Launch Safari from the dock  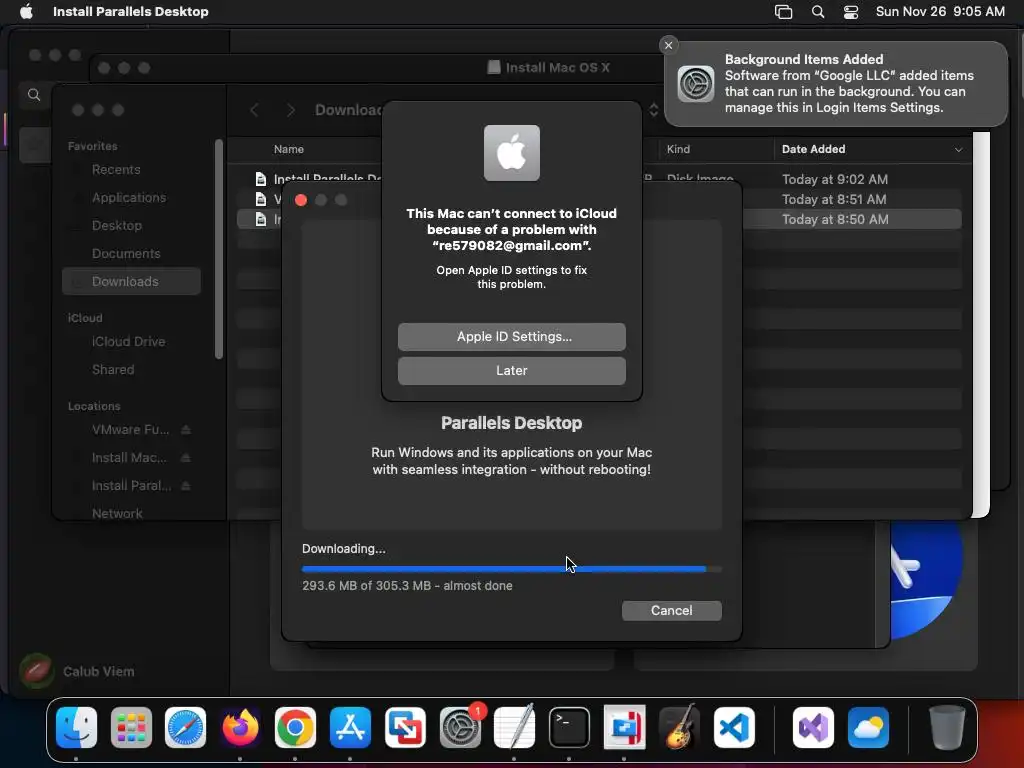tap(185, 727)
